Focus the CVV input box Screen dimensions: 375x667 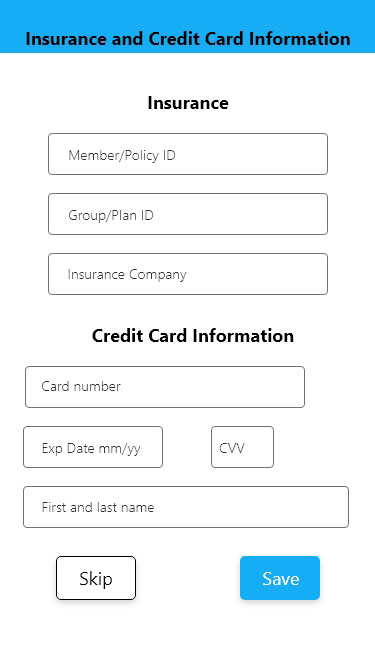click(242, 447)
